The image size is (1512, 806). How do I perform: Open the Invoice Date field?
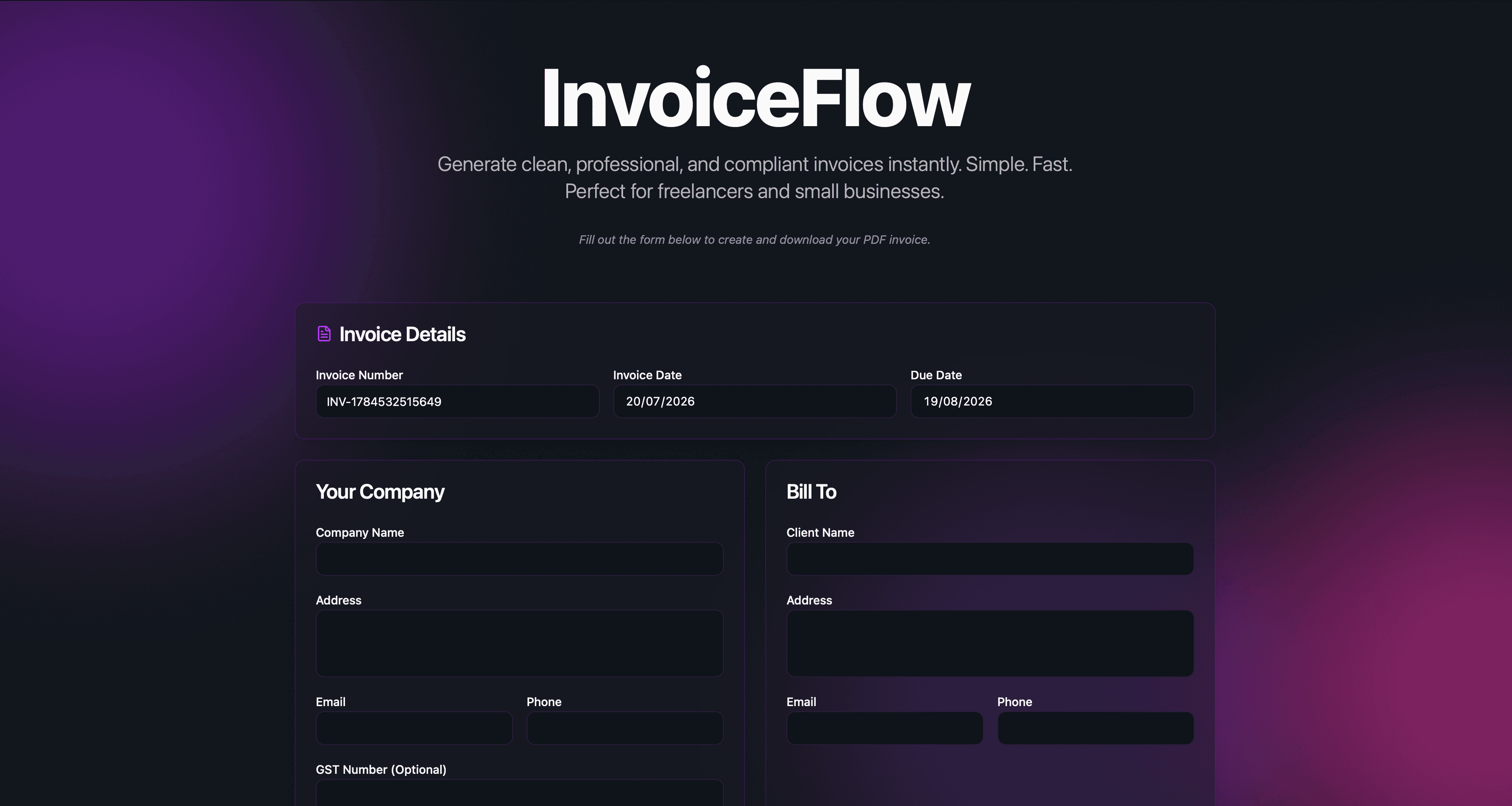[754, 402]
